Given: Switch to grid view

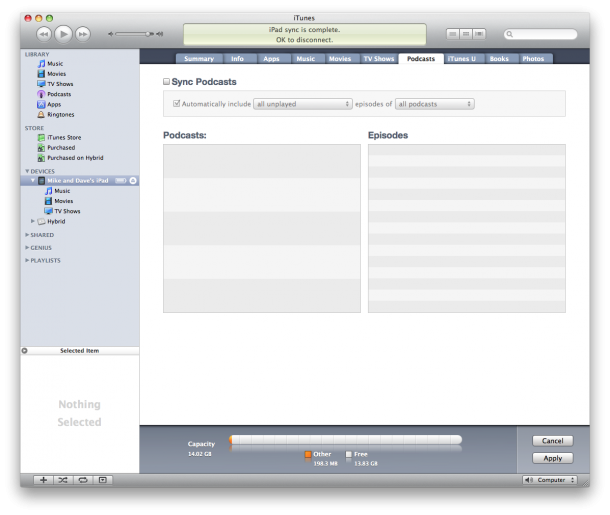Looking at the screenshot, I should (466, 34).
